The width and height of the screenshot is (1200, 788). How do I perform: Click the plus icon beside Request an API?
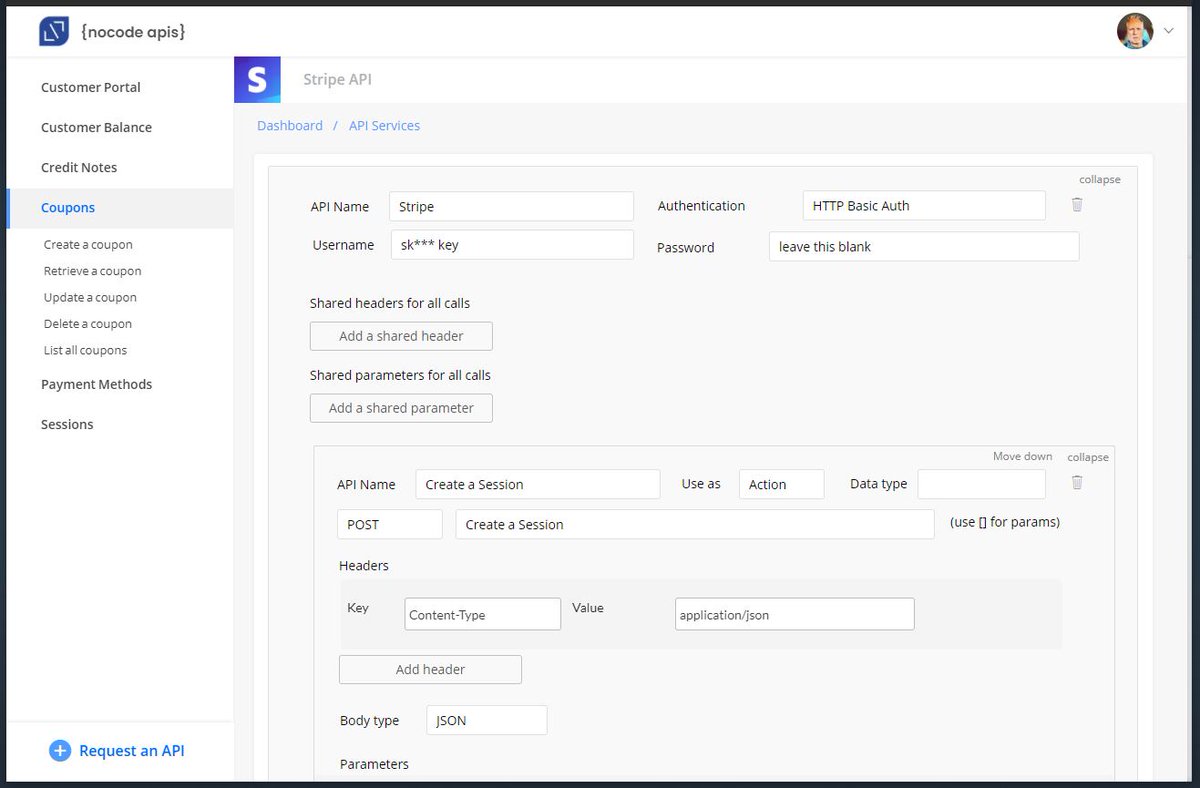60,751
